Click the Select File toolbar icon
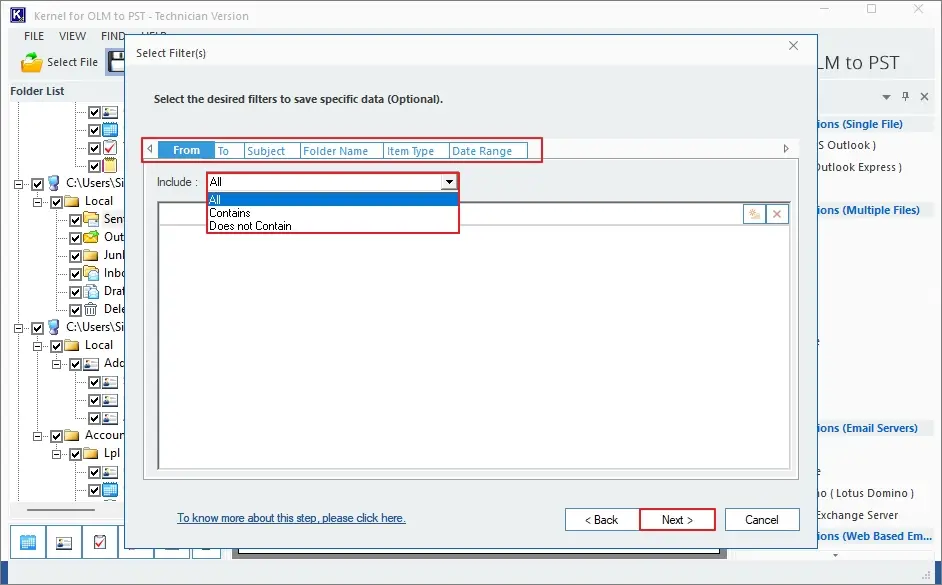Image resolution: width=942 pixels, height=585 pixels. (x=31, y=62)
